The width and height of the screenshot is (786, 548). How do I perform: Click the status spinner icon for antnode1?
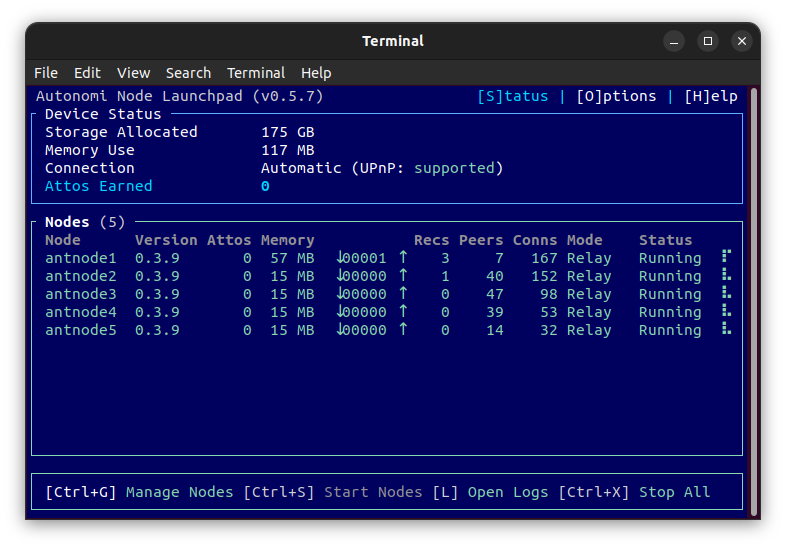727,258
